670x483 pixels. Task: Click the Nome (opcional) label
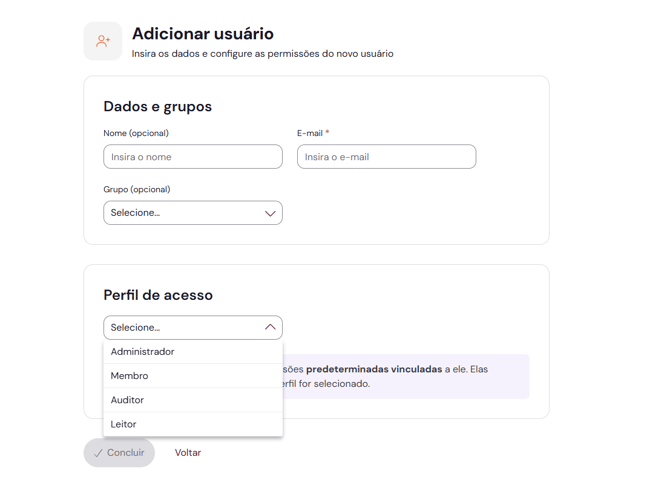[136, 133]
